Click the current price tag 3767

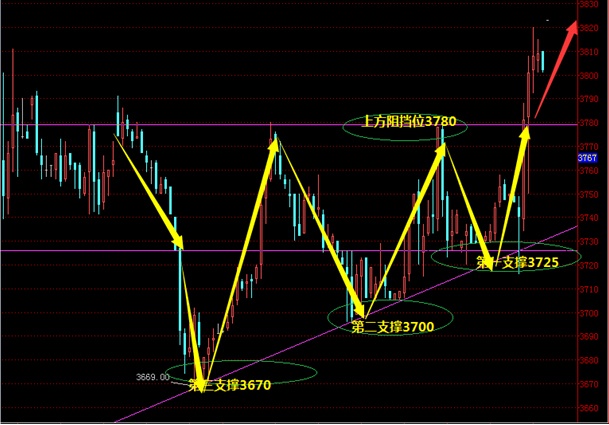click(x=587, y=159)
